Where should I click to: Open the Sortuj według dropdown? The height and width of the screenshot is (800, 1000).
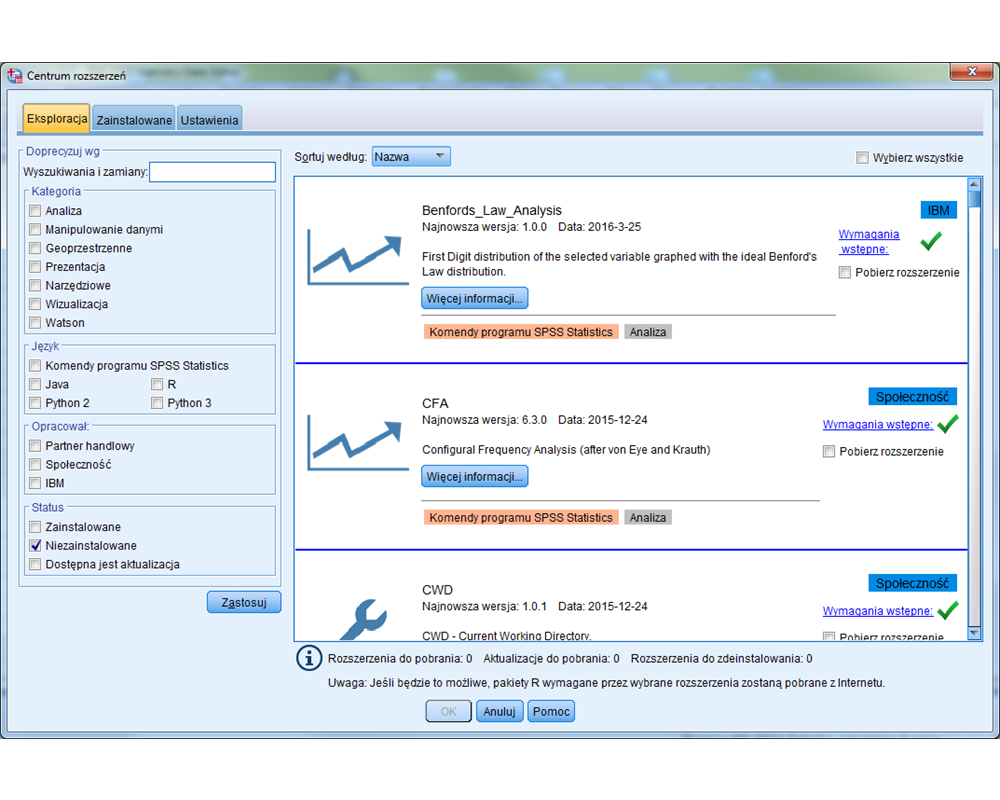[411, 156]
